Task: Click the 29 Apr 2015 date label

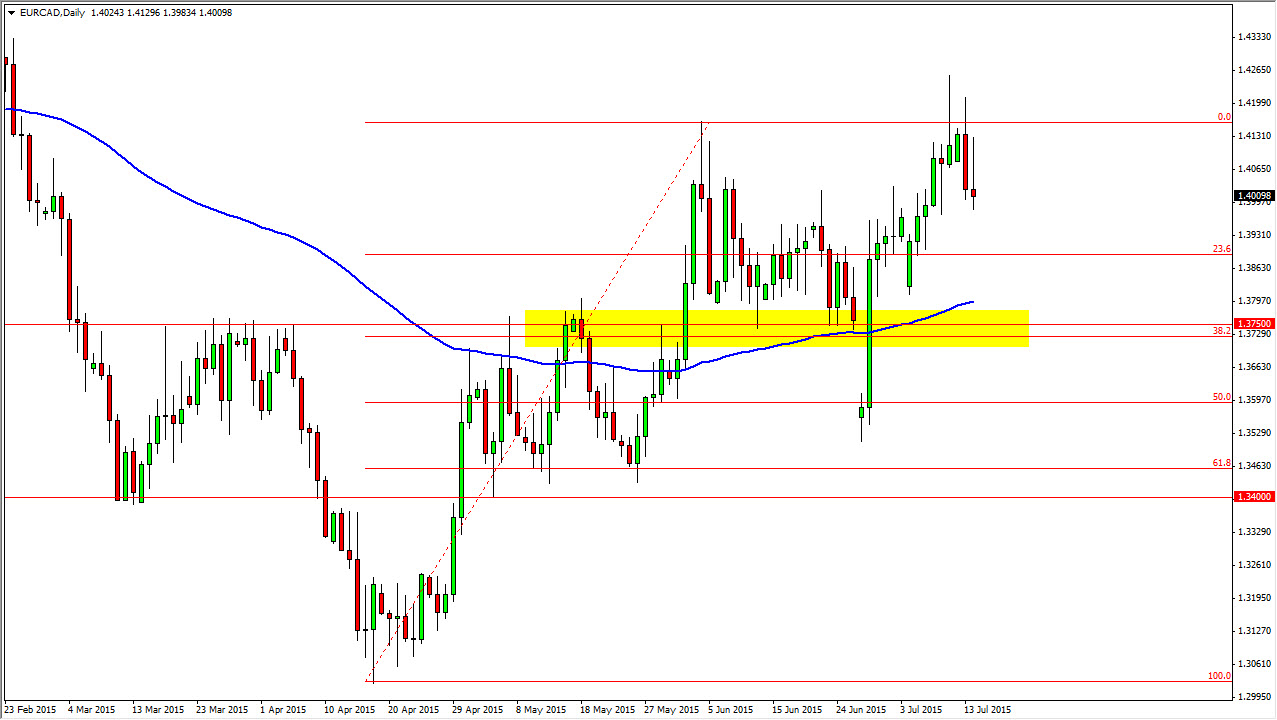Action: [479, 710]
